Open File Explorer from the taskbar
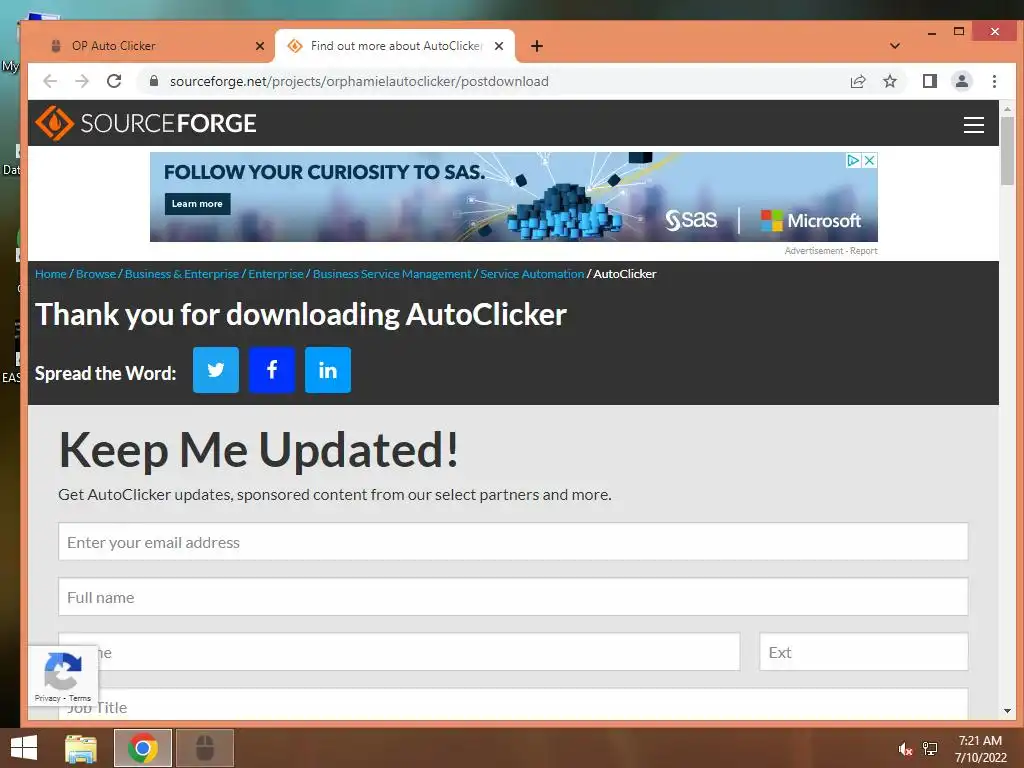This screenshot has height=768, width=1024. point(81,748)
